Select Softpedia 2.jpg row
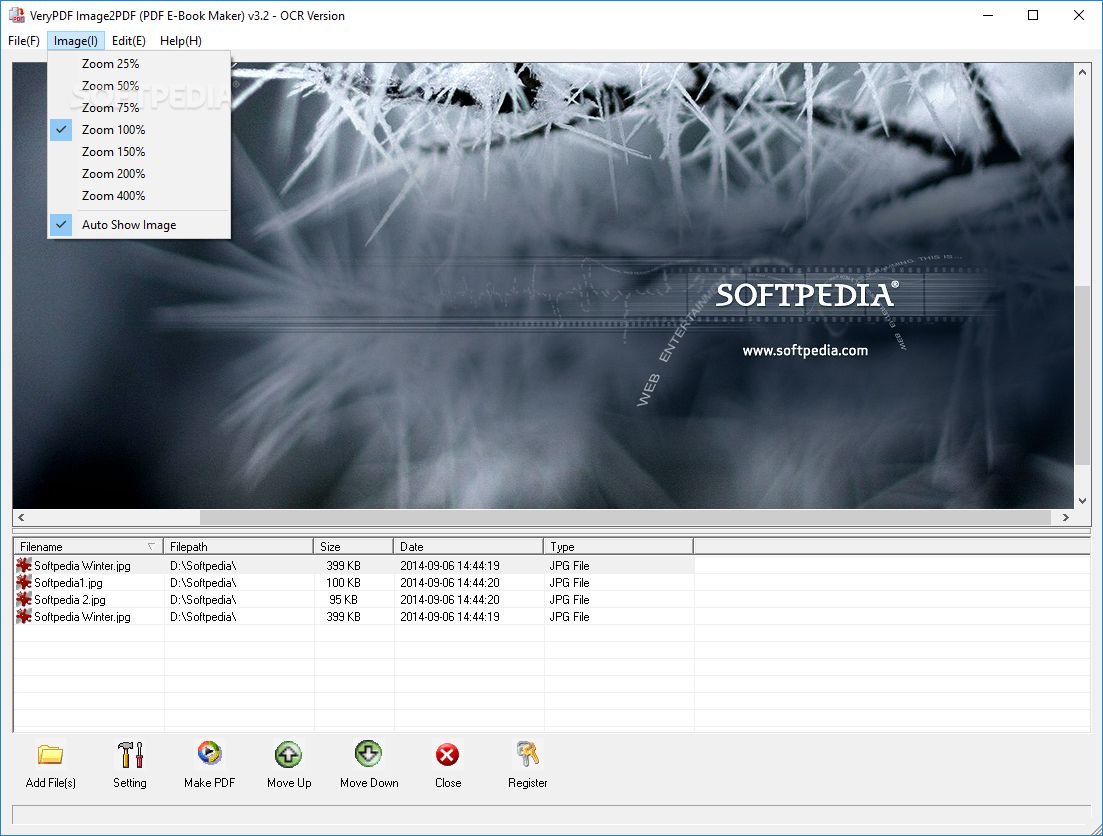1103x836 pixels. 354,600
